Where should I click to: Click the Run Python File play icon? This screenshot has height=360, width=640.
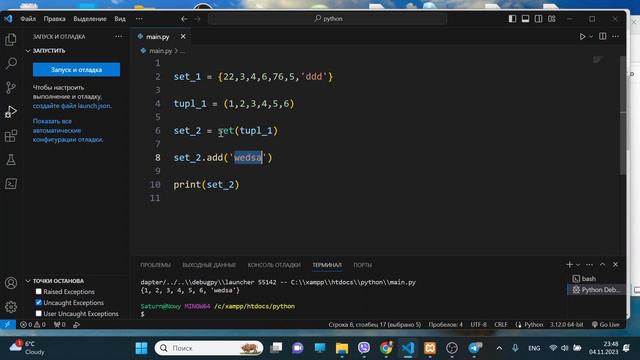click(582, 36)
